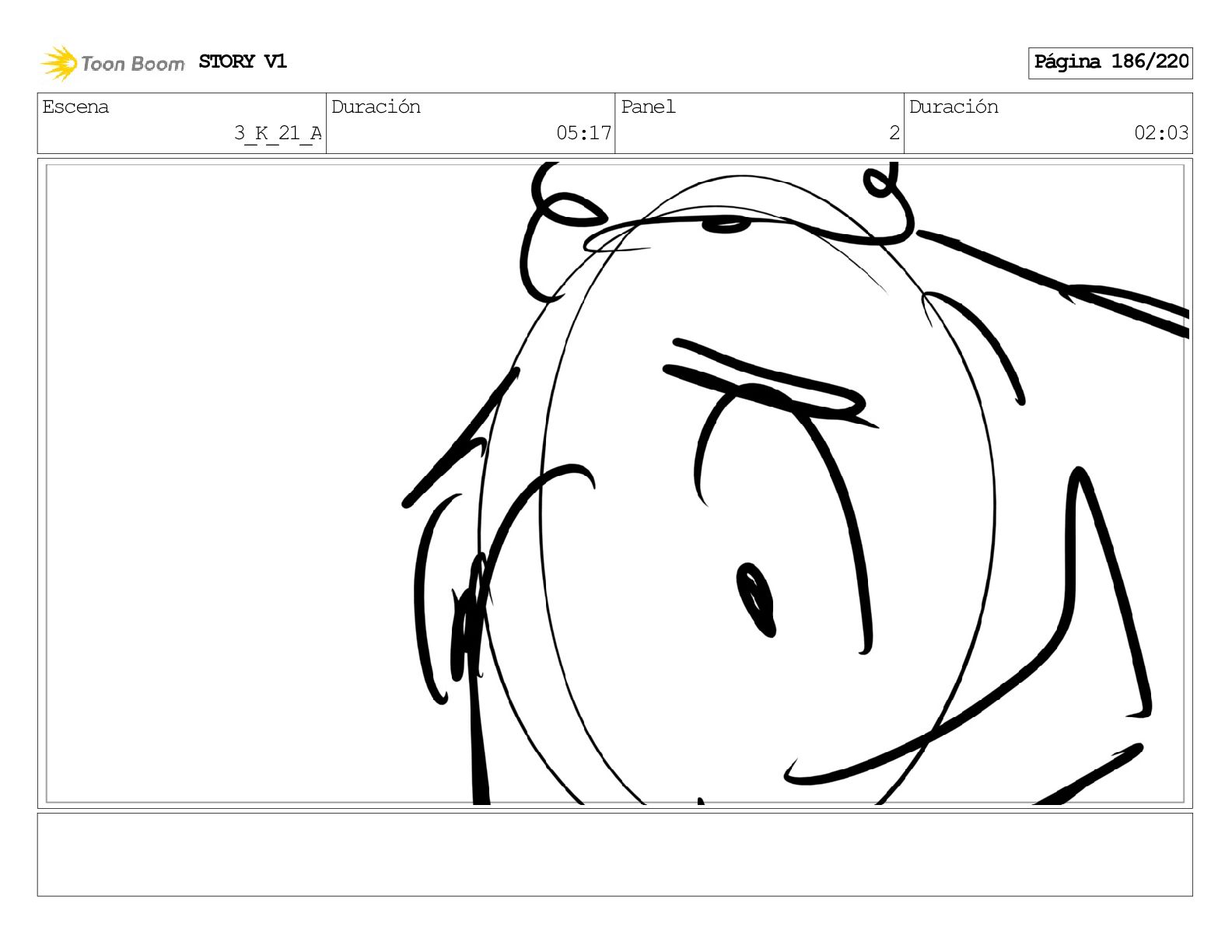1232x952 pixels.
Task: Click the Escena label
Action: pyautogui.click(x=75, y=107)
